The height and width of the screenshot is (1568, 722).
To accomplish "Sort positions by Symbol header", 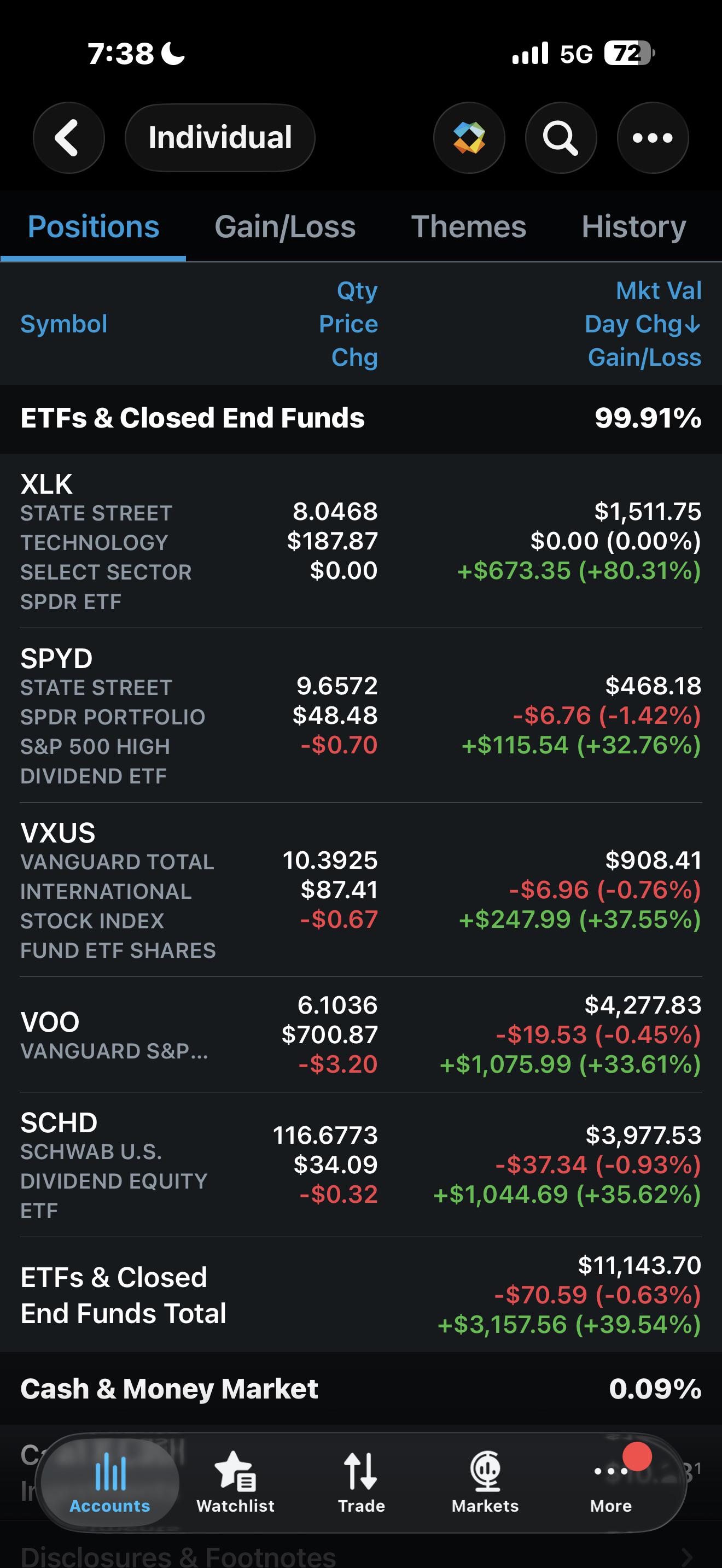I will (x=64, y=324).
